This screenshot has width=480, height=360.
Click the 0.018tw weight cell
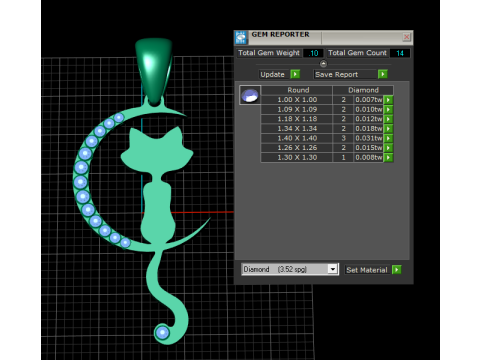tap(368, 129)
